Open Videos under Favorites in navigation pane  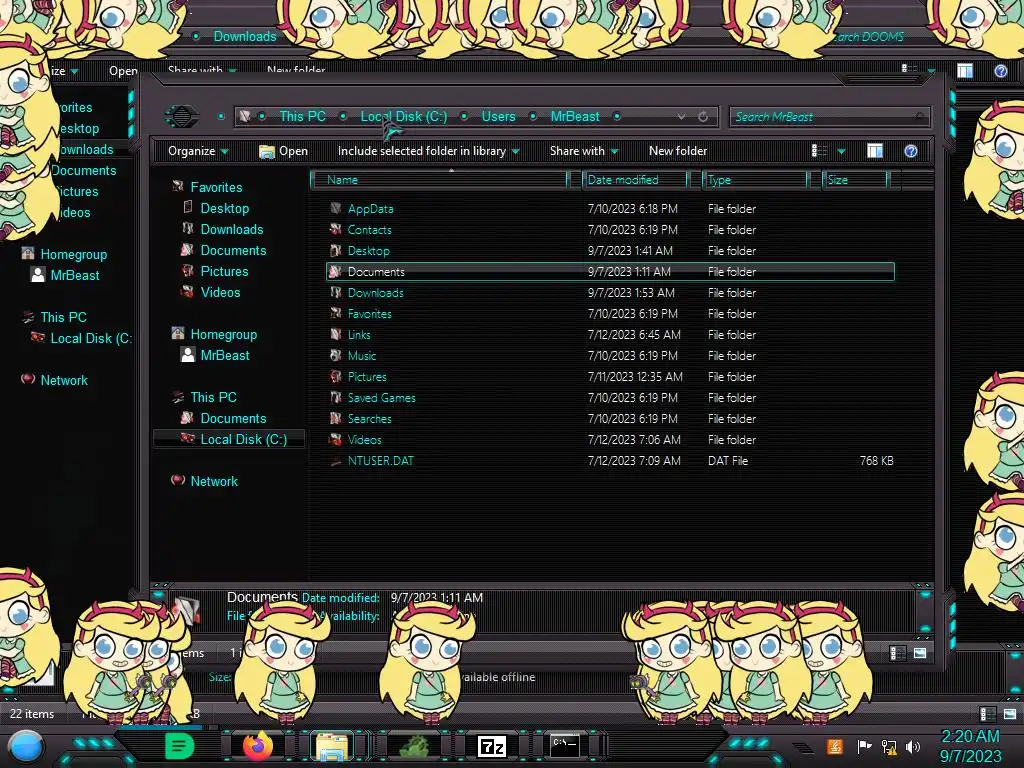220,293
